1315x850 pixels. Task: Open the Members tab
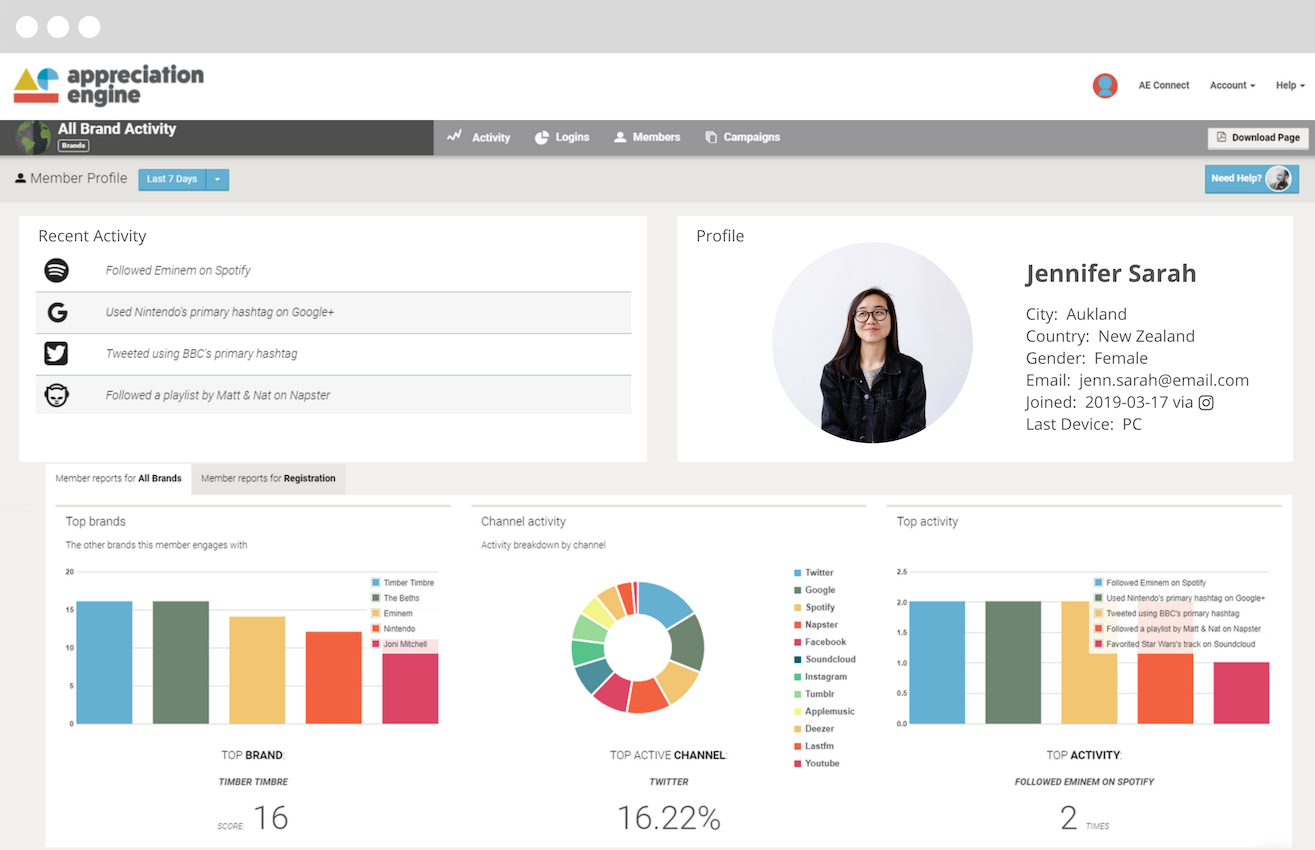point(647,137)
